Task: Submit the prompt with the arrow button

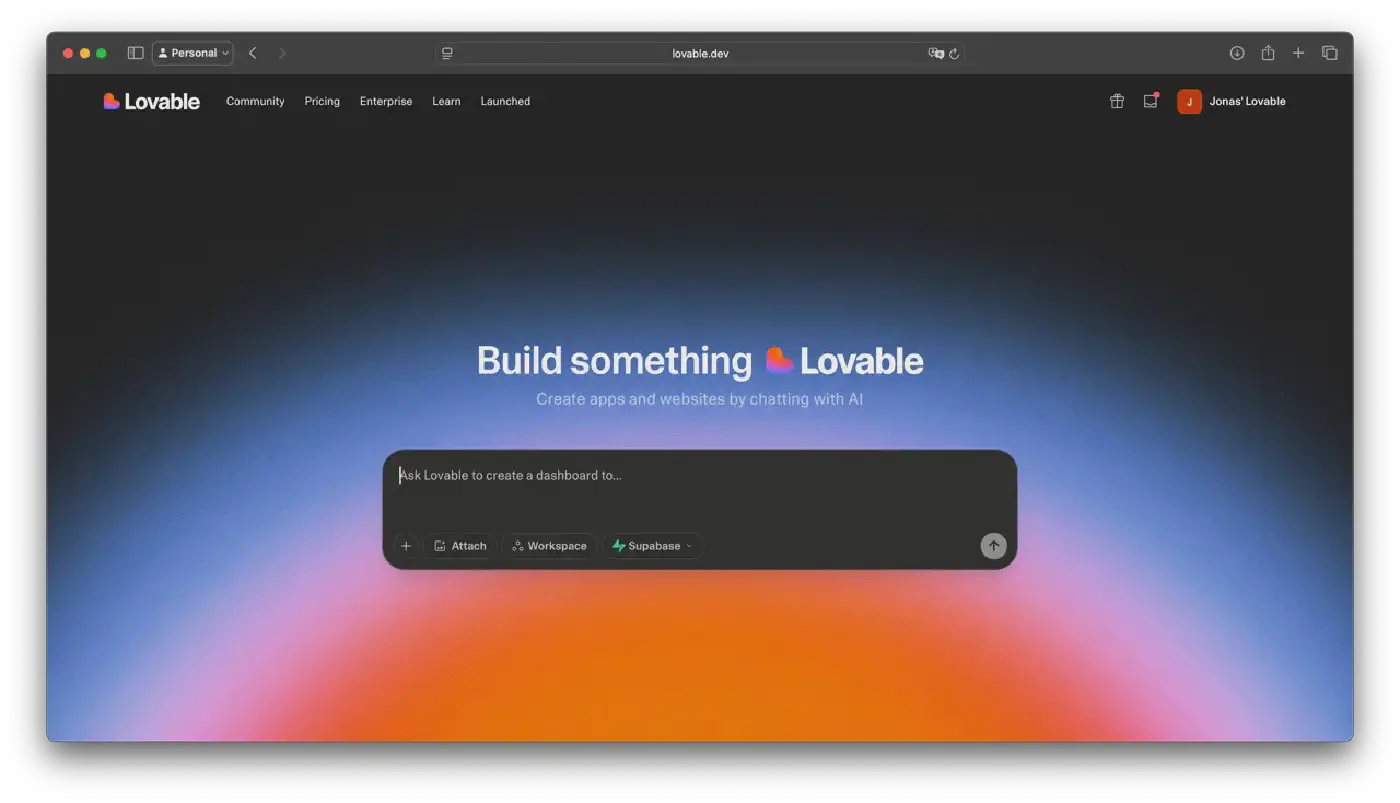Action: 993,546
